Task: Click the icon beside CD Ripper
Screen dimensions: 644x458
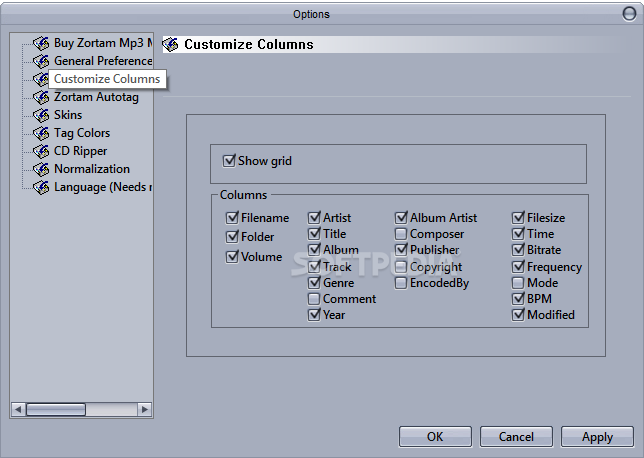Action: tap(41, 151)
